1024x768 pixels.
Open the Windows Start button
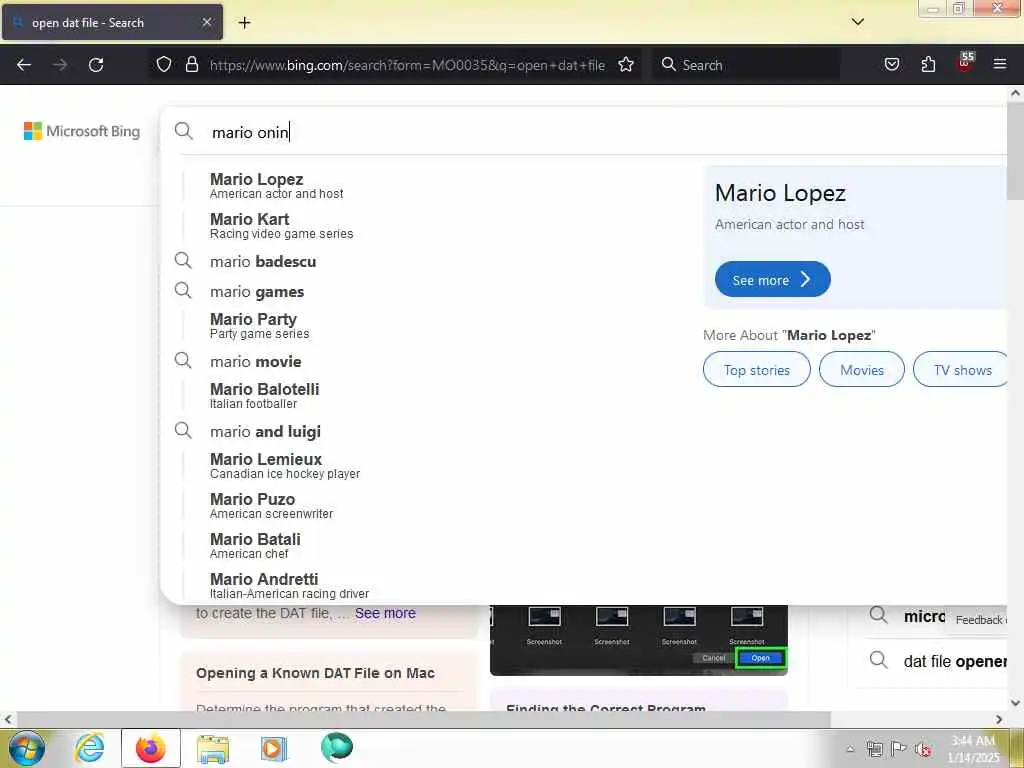click(26, 748)
